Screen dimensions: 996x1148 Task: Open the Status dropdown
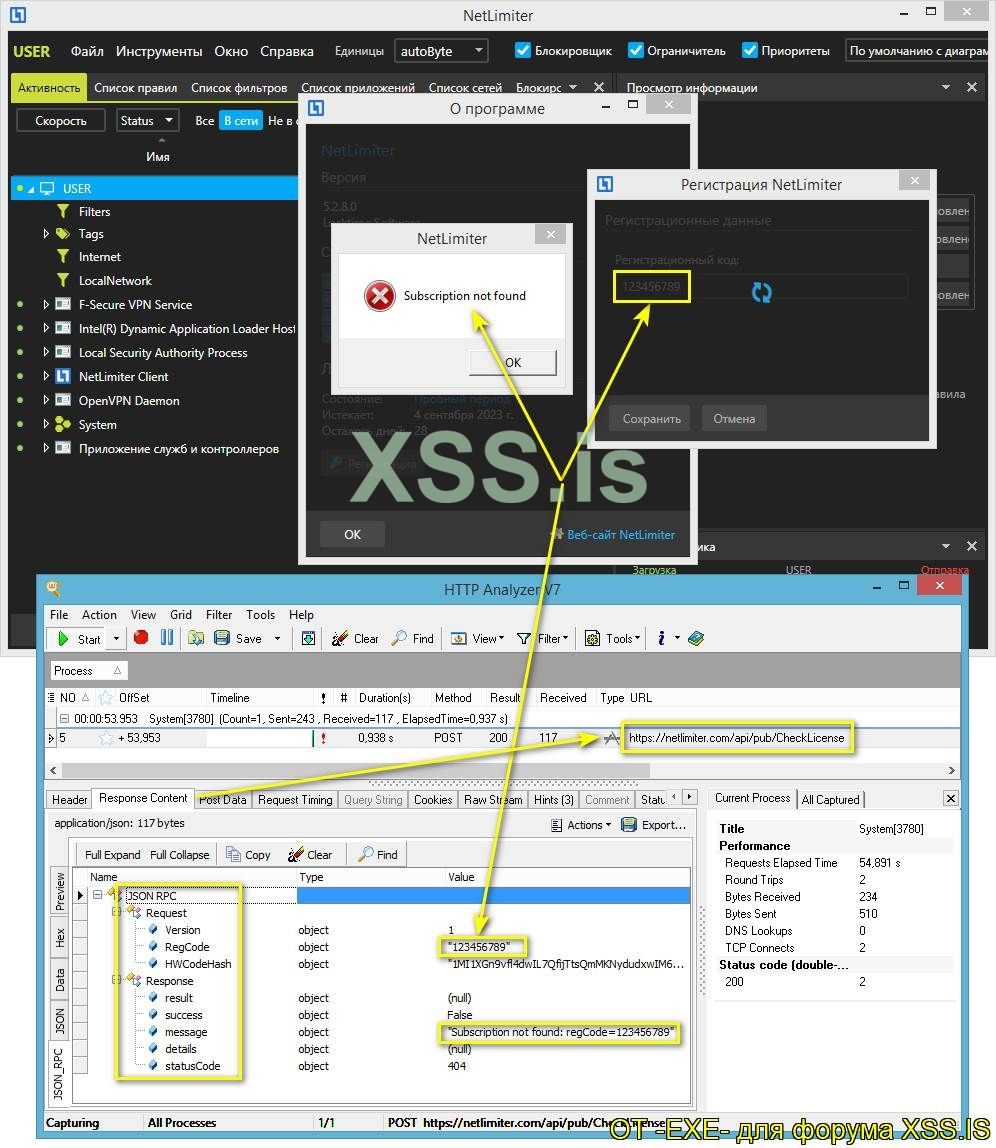point(146,121)
